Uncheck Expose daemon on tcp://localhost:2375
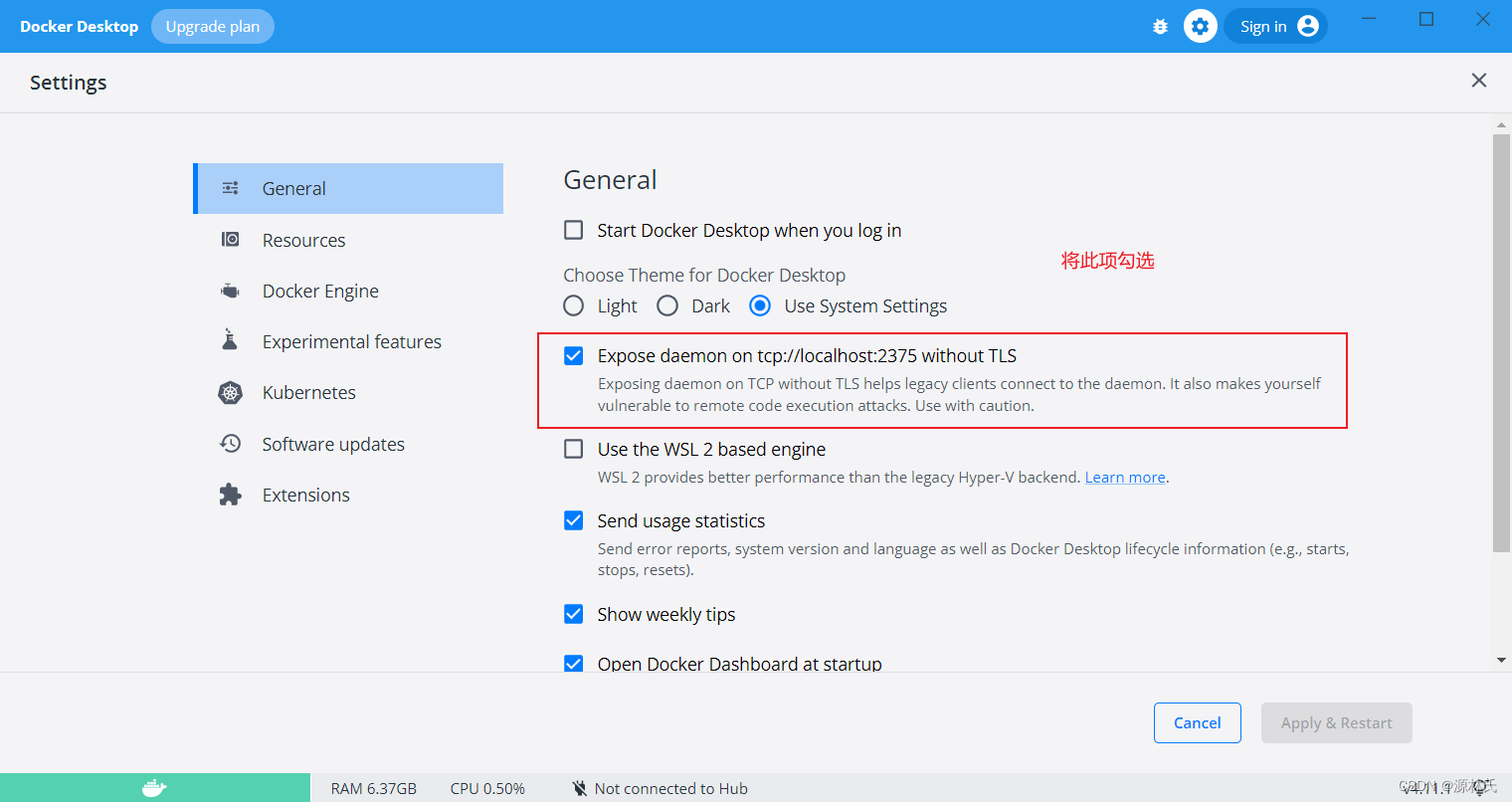This screenshot has height=802, width=1512. click(x=574, y=355)
